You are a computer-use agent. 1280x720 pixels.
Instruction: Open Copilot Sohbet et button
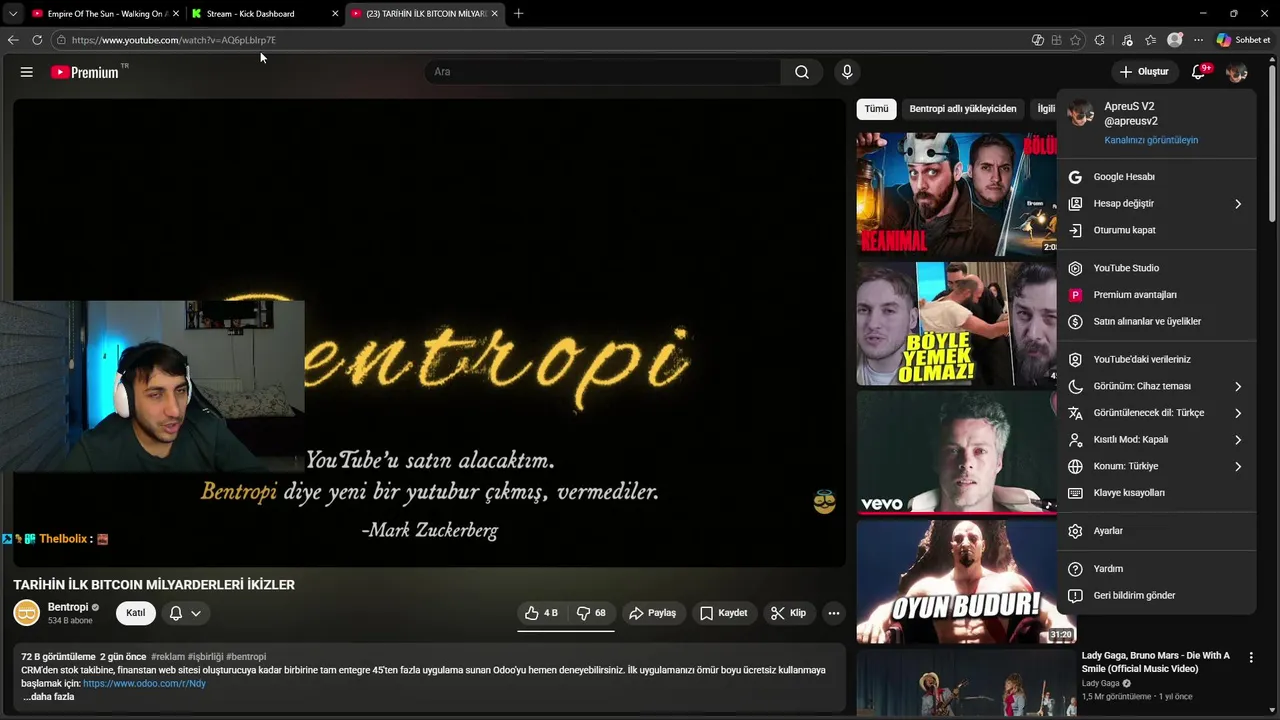point(1244,40)
